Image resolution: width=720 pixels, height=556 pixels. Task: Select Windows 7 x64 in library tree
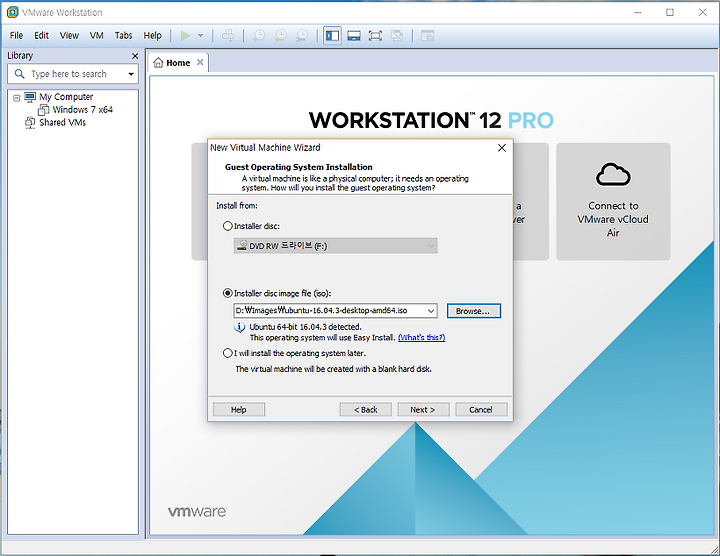(x=82, y=110)
